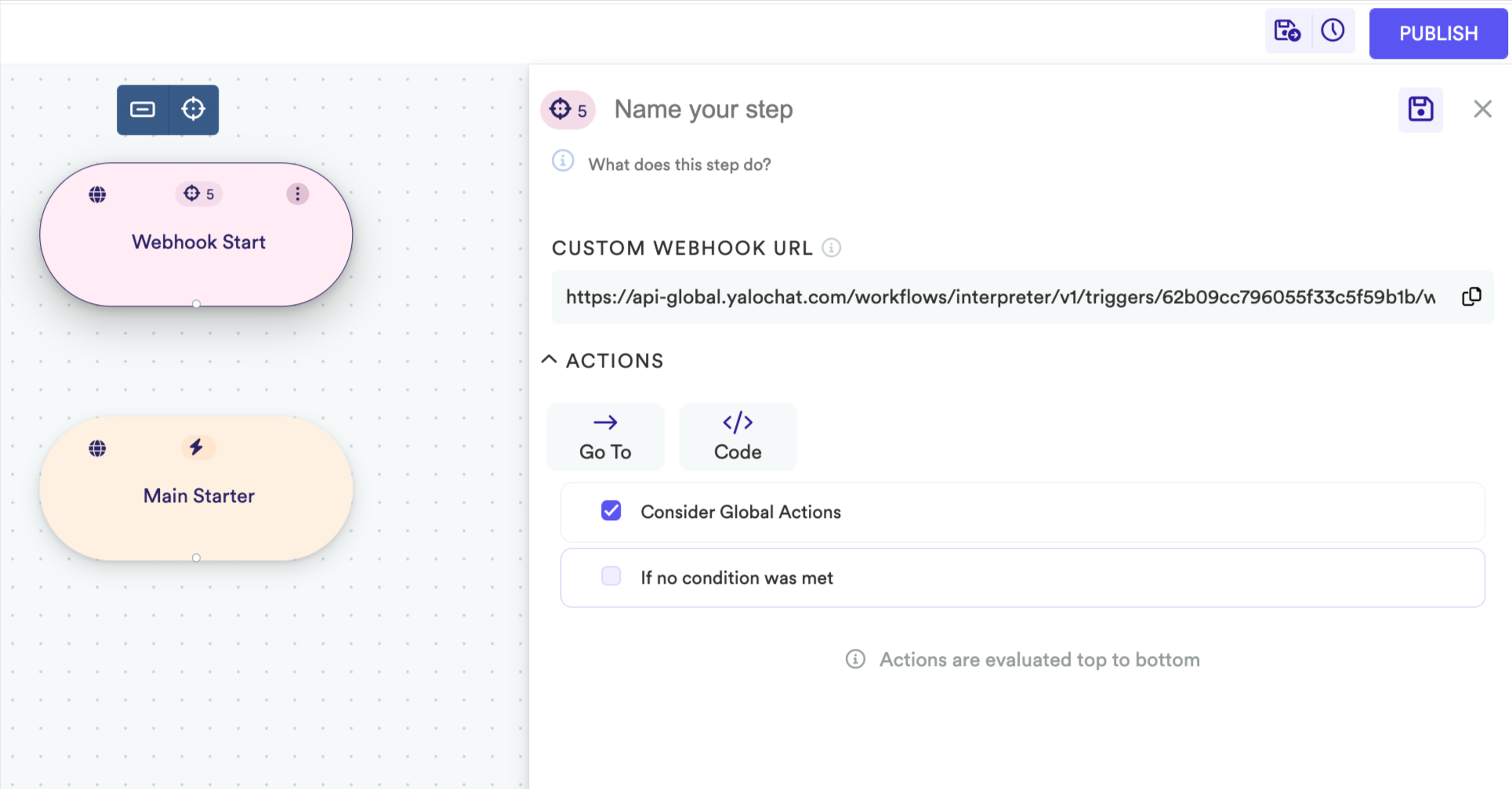Uncheck Consider Global Actions checkbox
The image size is (1512, 789).
point(611,511)
